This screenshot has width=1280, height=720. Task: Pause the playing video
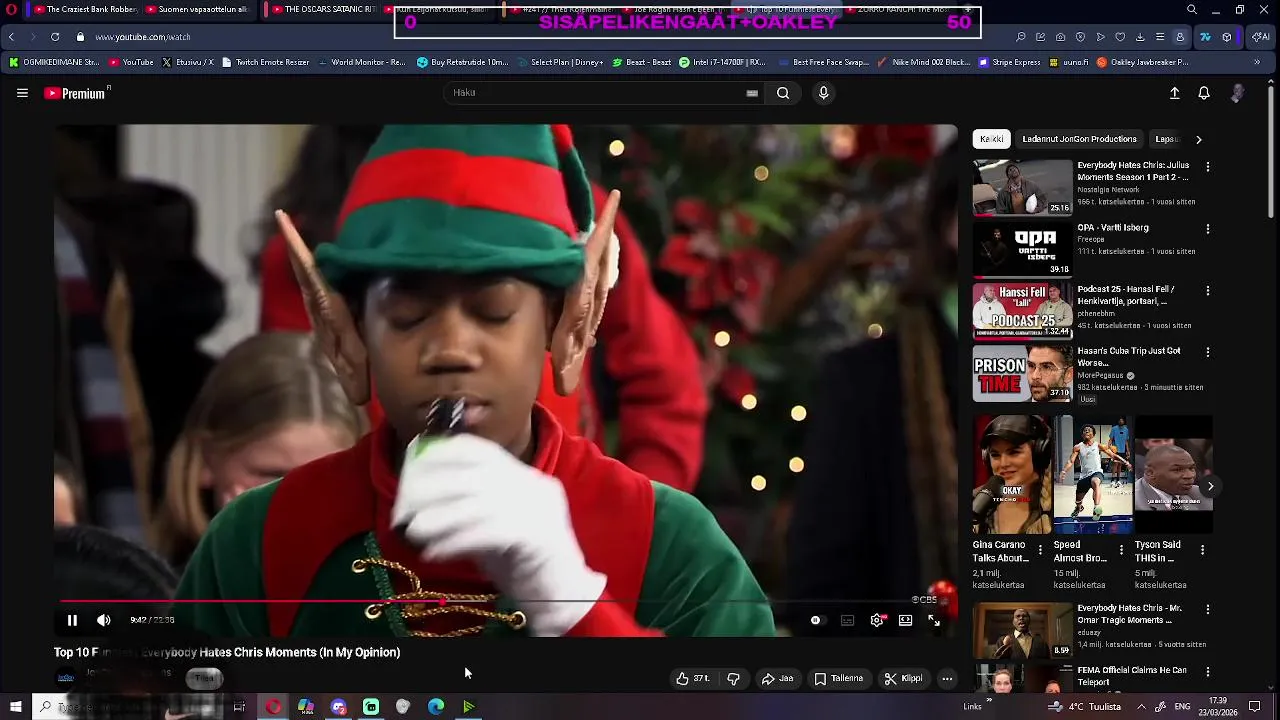coord(72,620)
